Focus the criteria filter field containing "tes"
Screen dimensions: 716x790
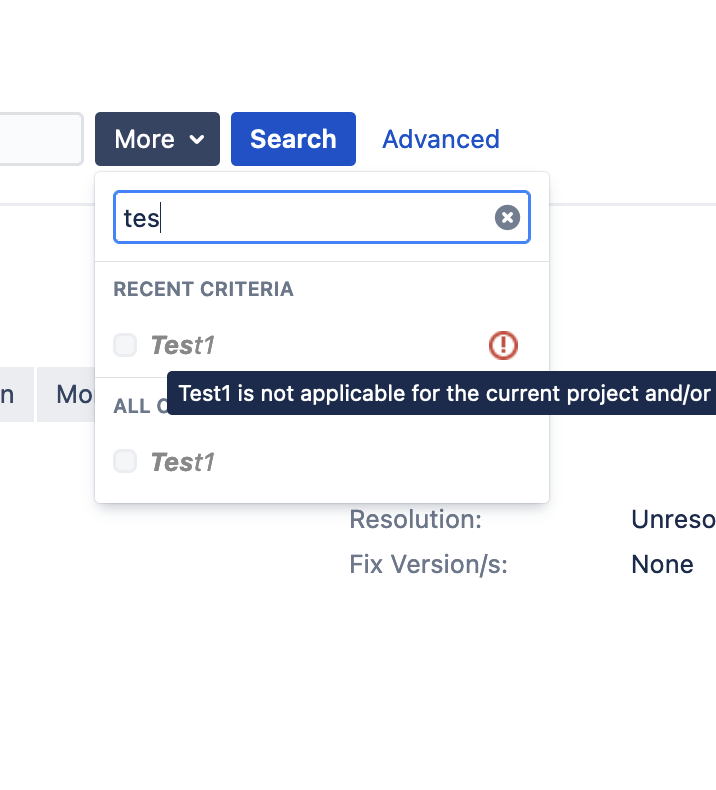click(x=300, y=218)
